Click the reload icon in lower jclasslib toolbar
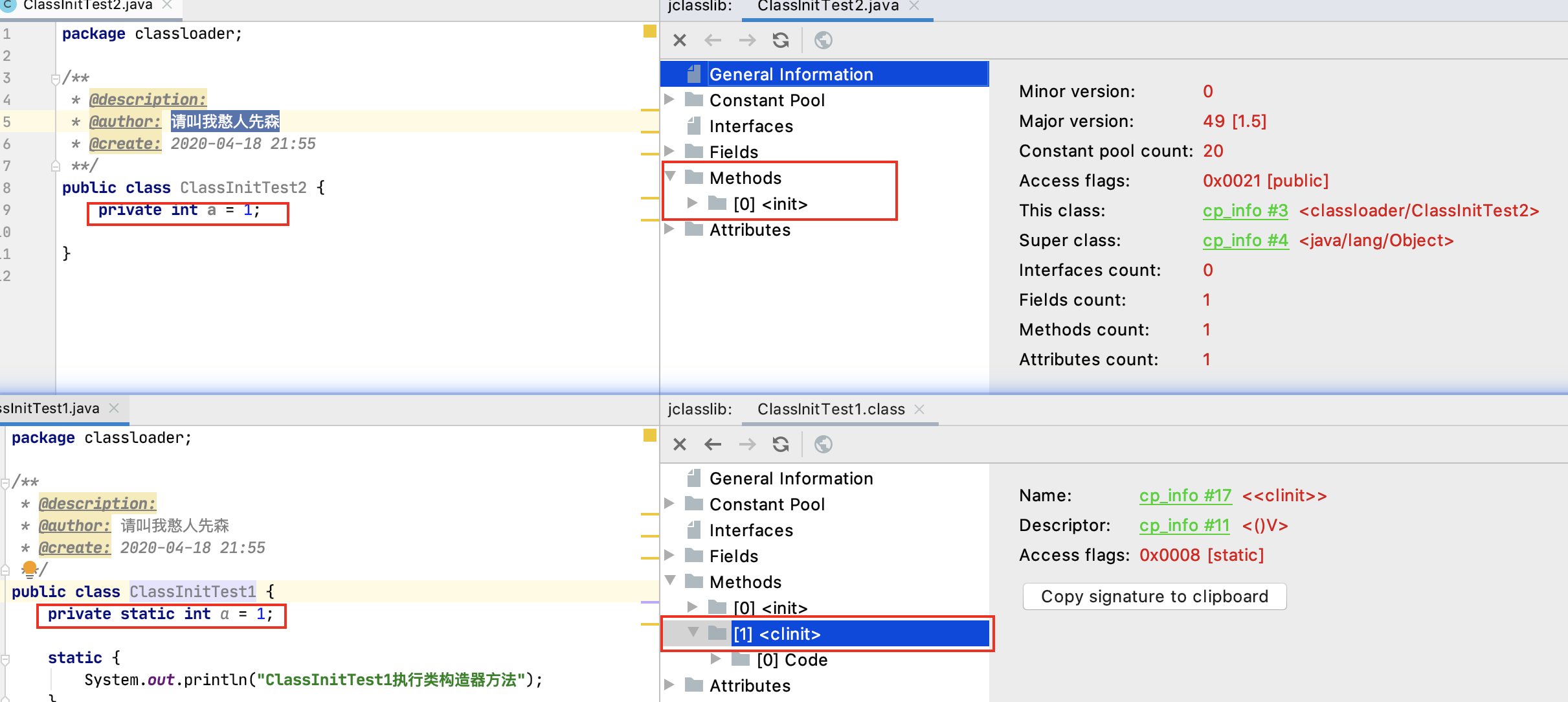 pos(781,444)
